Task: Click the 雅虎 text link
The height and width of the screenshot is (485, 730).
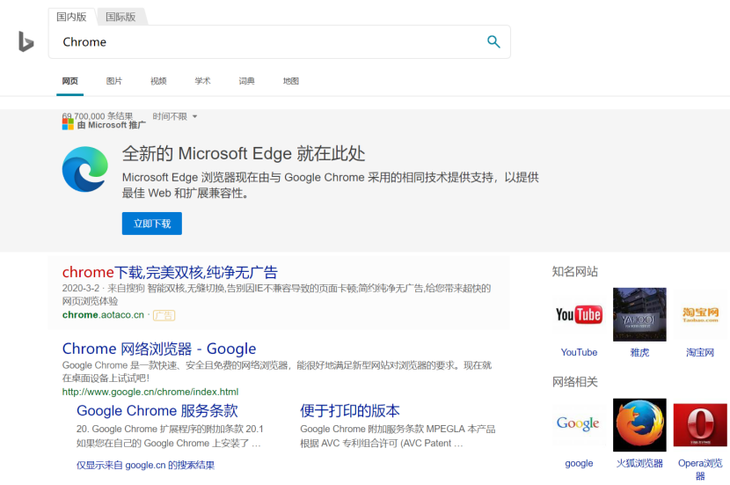Action: 639,352
